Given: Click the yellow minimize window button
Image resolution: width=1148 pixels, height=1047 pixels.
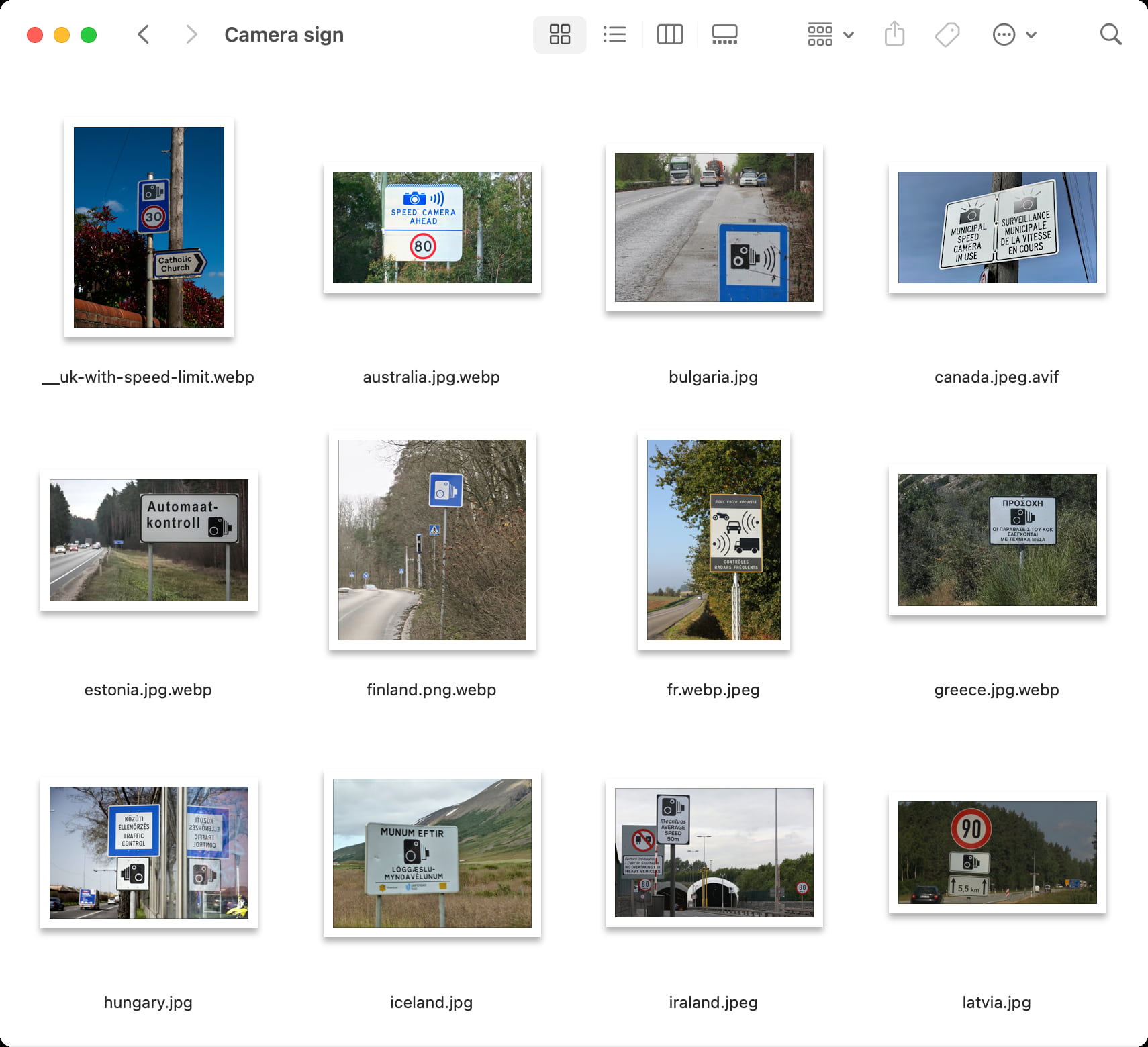Looking at the screenshot, I should pos(62,35).
